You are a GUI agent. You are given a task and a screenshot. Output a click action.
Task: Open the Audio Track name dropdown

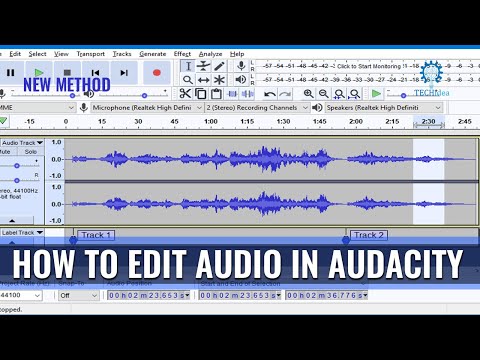[22, 143]
